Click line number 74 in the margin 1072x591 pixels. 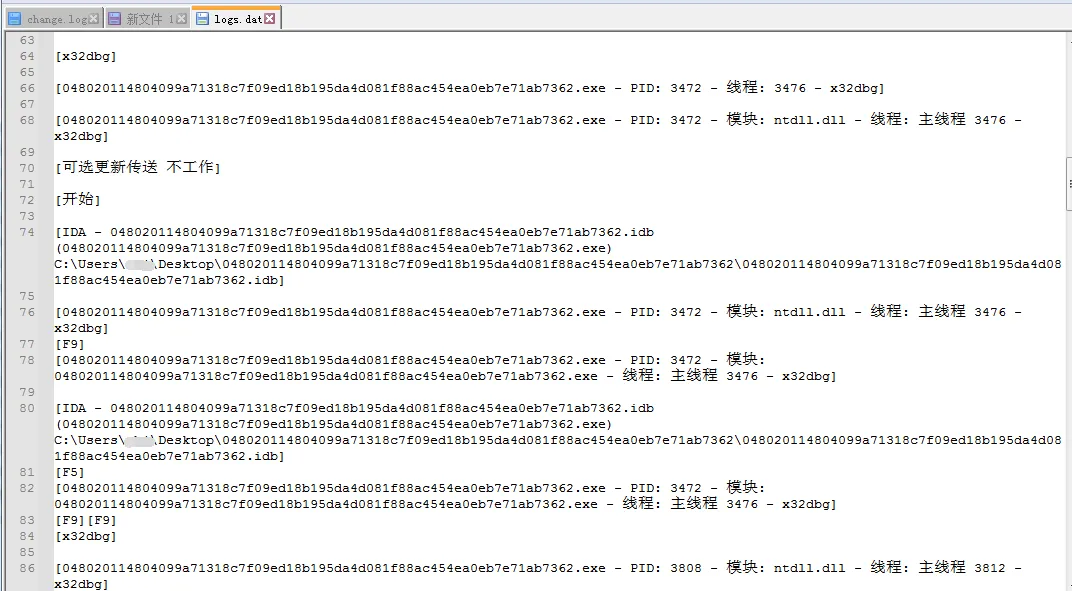27,232
